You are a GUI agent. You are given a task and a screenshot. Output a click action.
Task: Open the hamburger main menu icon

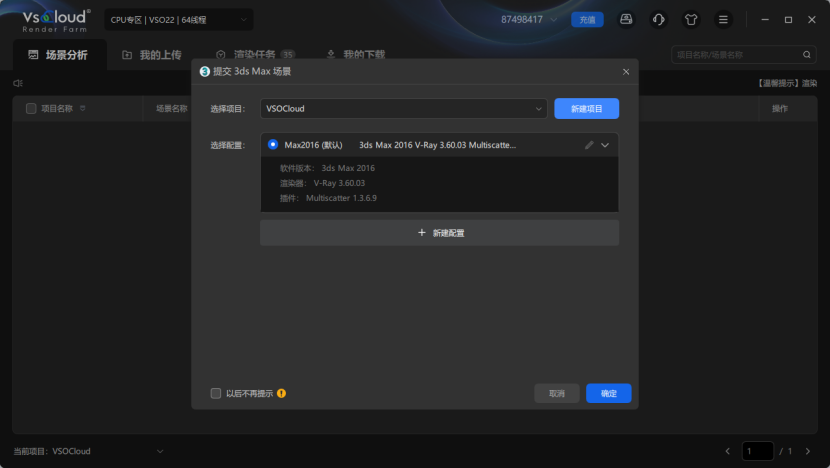tap(723, 19)
